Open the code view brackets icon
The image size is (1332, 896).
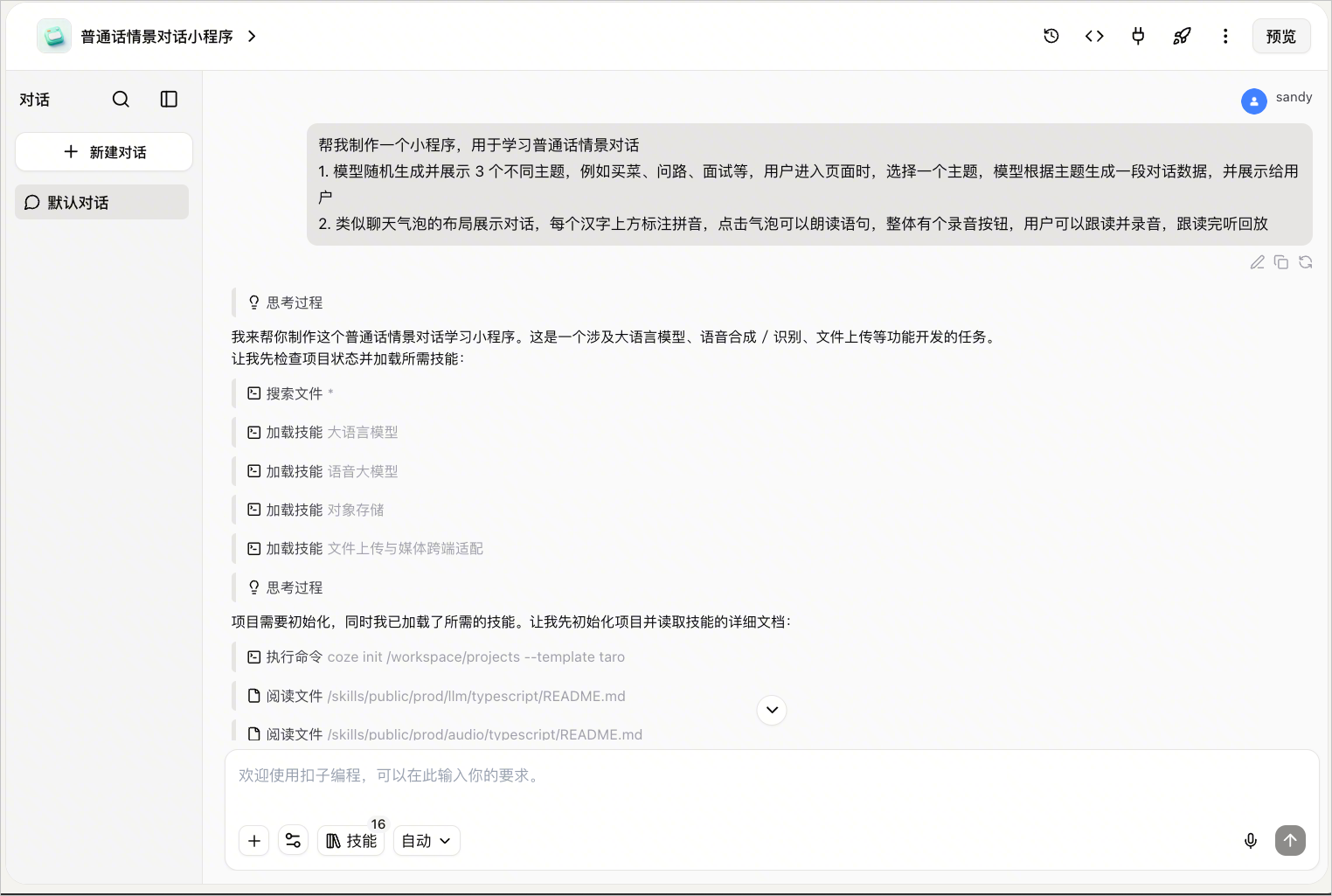(x=1094, y=36)
